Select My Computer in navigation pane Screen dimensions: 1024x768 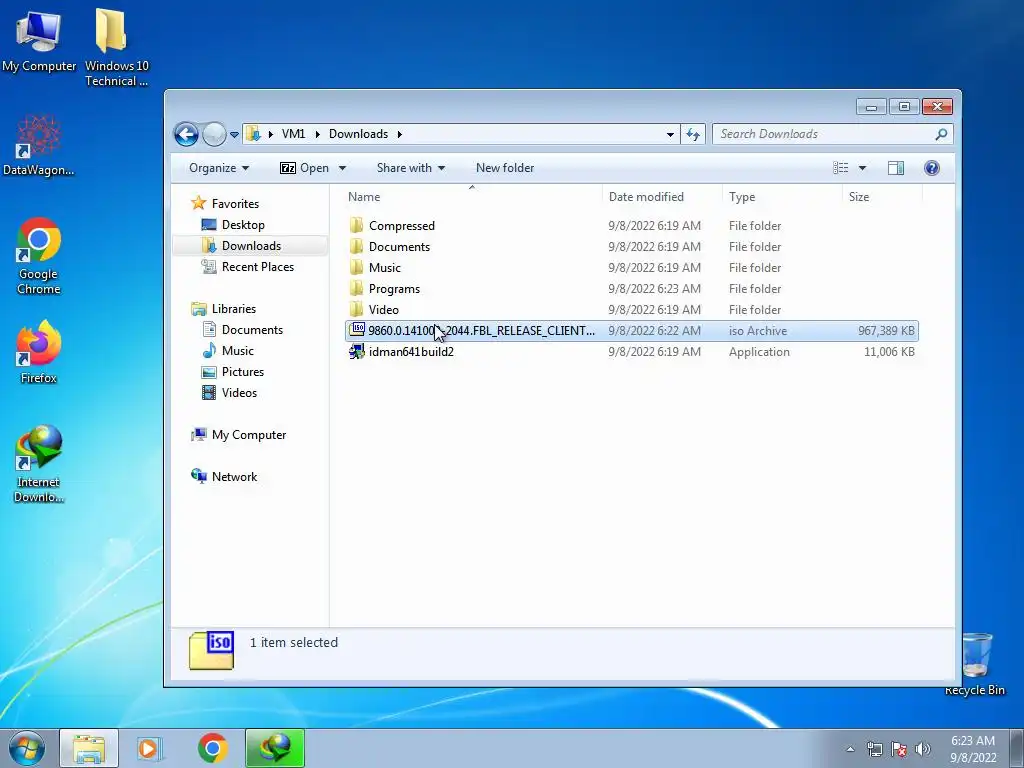click(239, 435)
